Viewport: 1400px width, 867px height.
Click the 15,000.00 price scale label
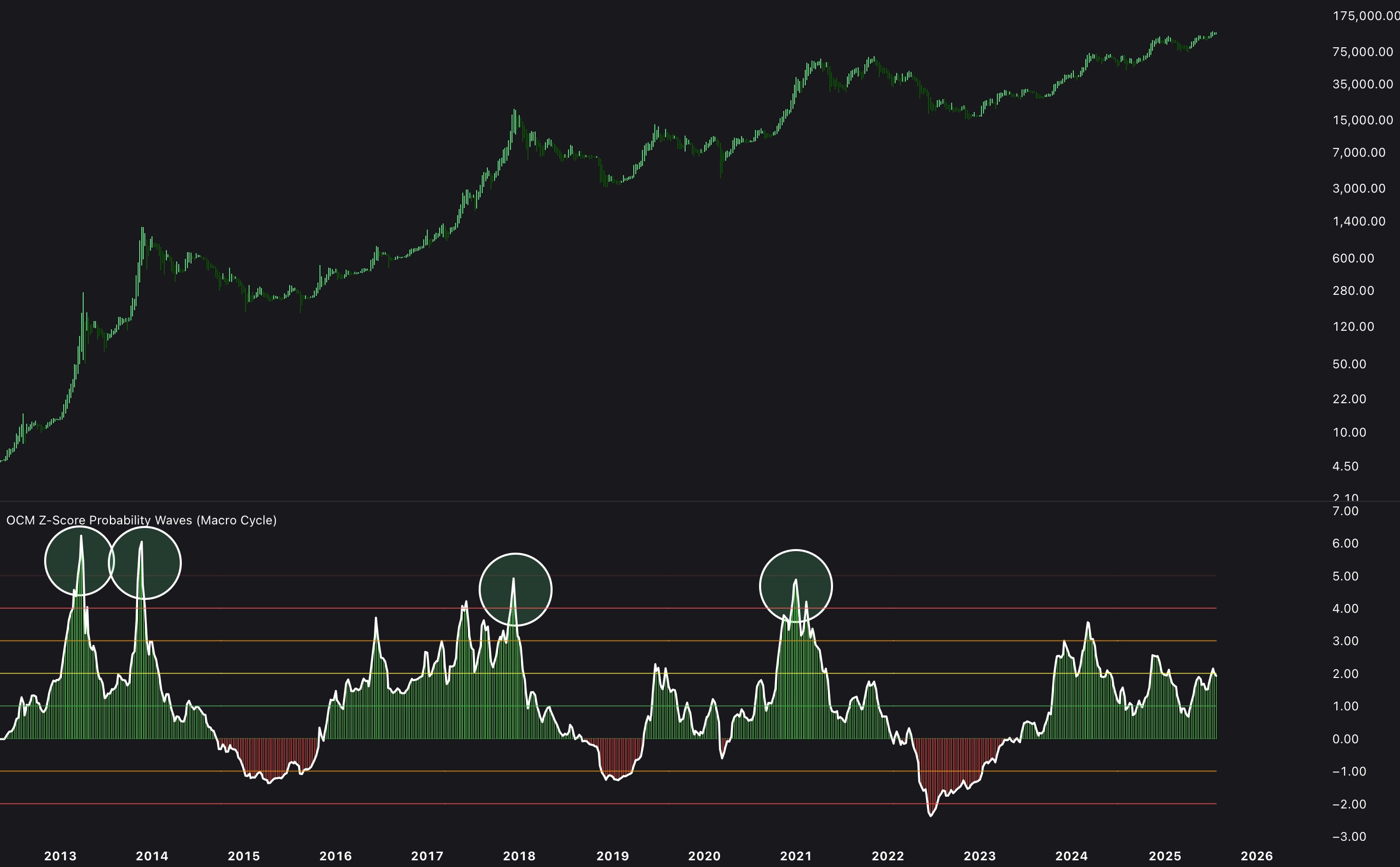[x=1362, y=120]
